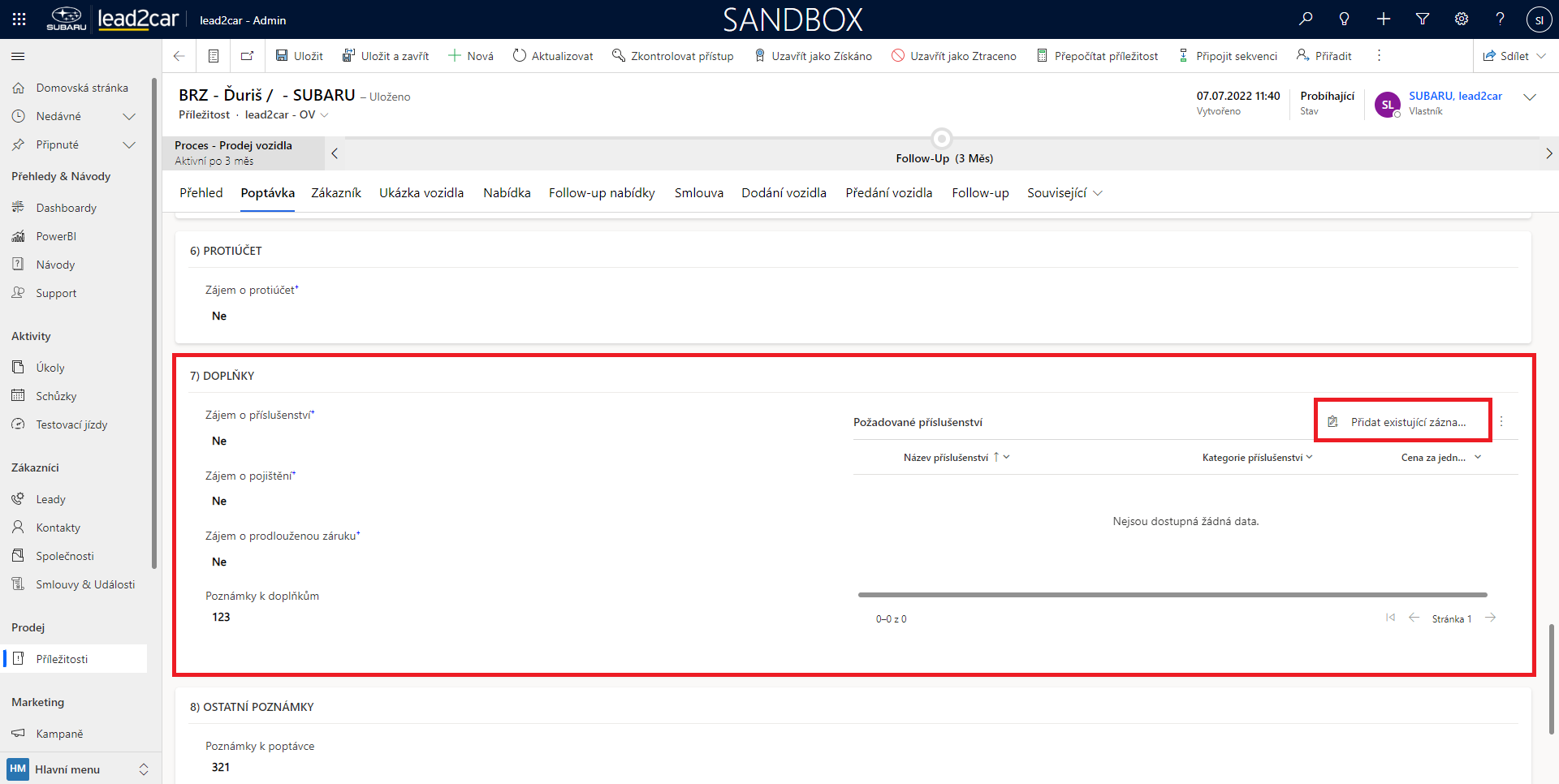The image size is (1559, 784).
Task: Click the search magnifier icon in header
Action: click(1306, 19)
